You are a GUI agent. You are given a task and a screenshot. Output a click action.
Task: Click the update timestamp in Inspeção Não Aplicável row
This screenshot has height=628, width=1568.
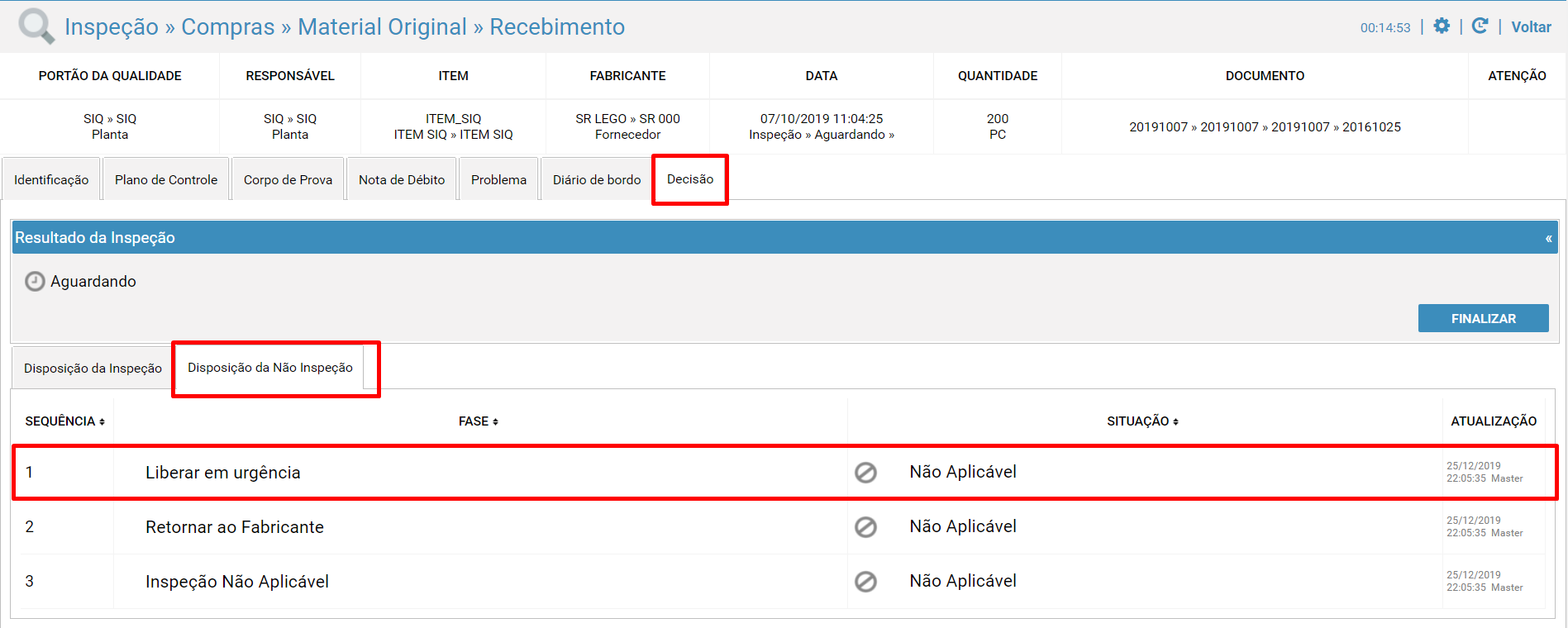point(1485,581)
